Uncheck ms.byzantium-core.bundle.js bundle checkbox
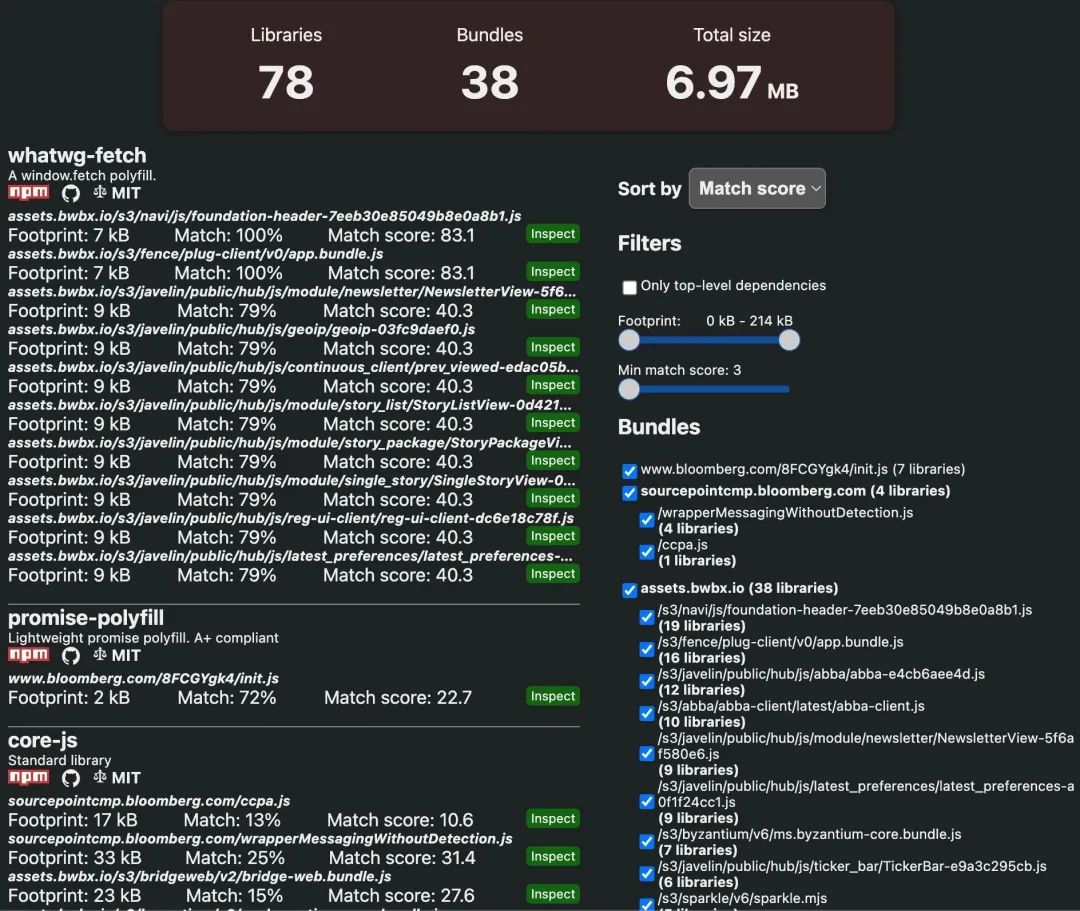 point(647,841)
